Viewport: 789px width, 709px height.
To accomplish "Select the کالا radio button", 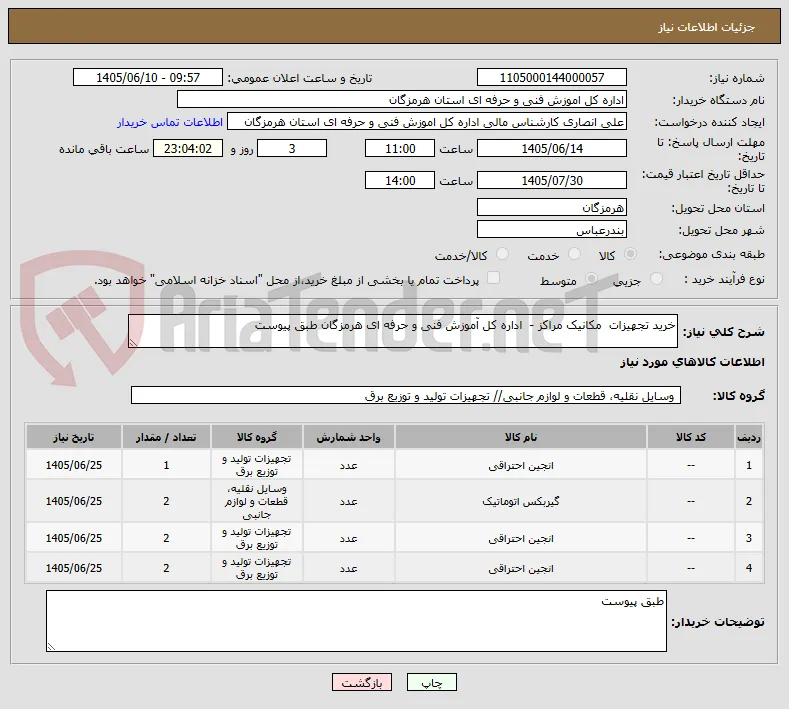I will click(x=630, y=254).
